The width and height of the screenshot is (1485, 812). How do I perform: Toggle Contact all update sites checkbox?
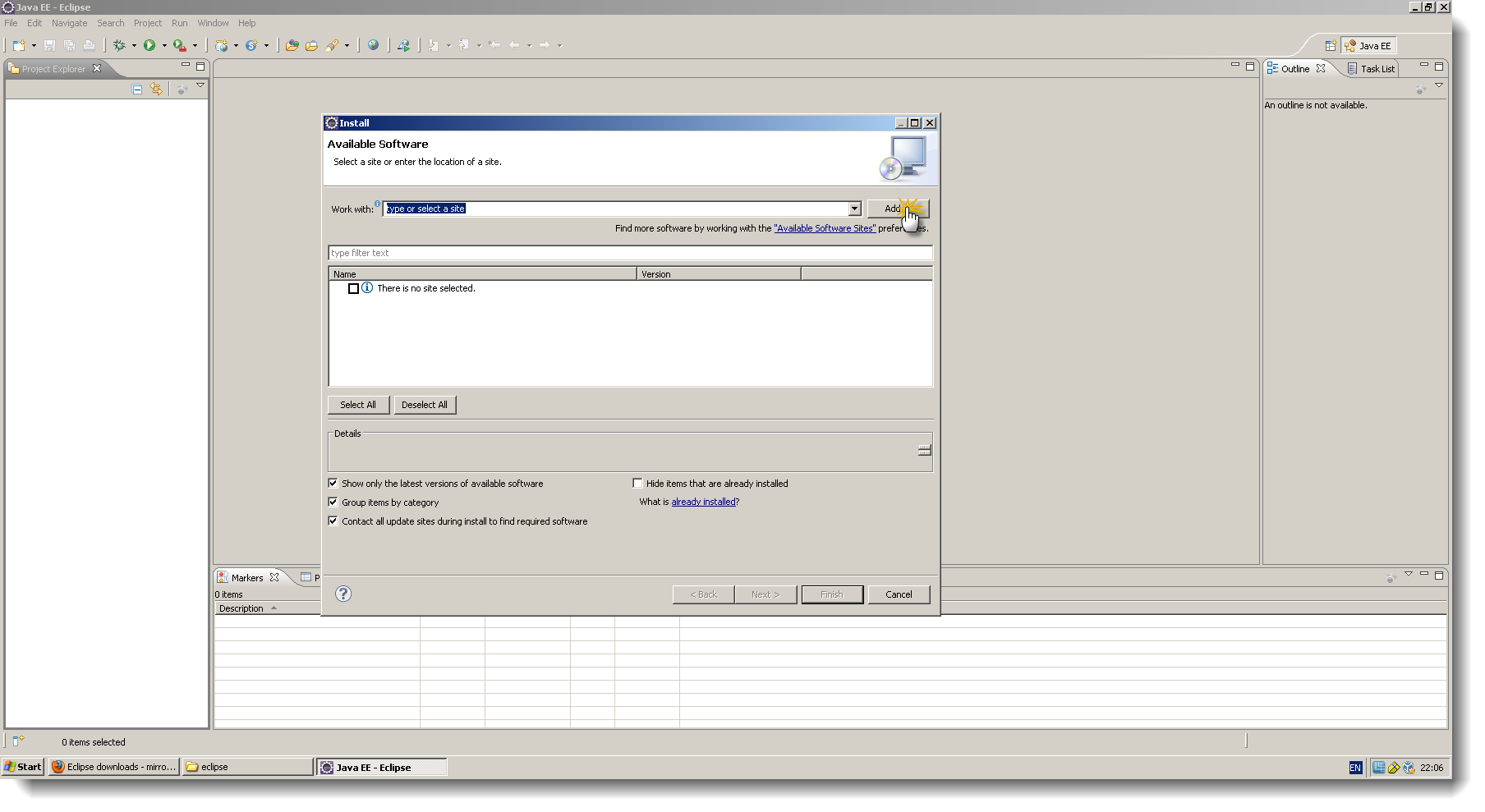coord(333,521)
